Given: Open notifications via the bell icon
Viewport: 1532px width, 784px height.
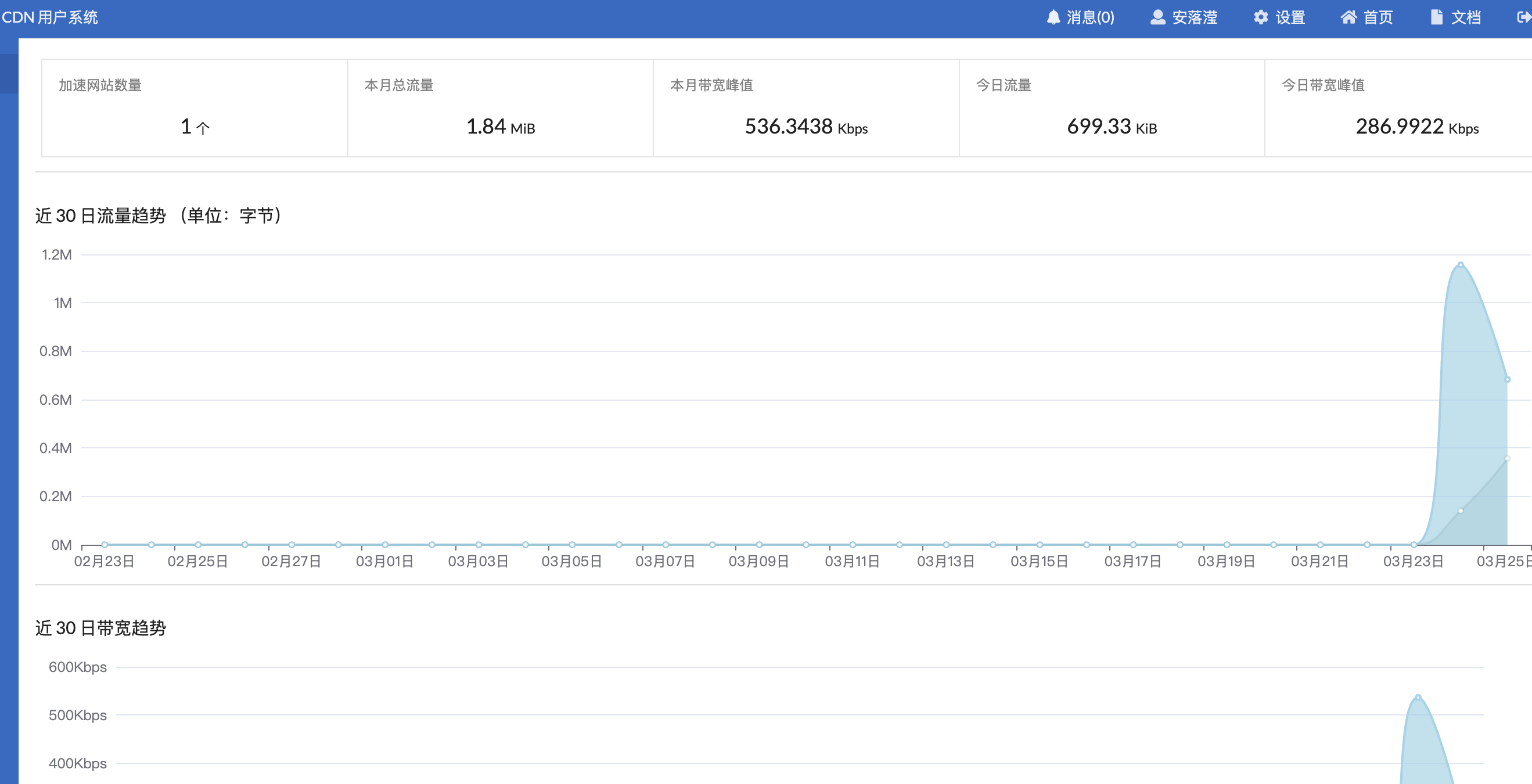Looking at the screenshot, I should tap(1053, 17).
